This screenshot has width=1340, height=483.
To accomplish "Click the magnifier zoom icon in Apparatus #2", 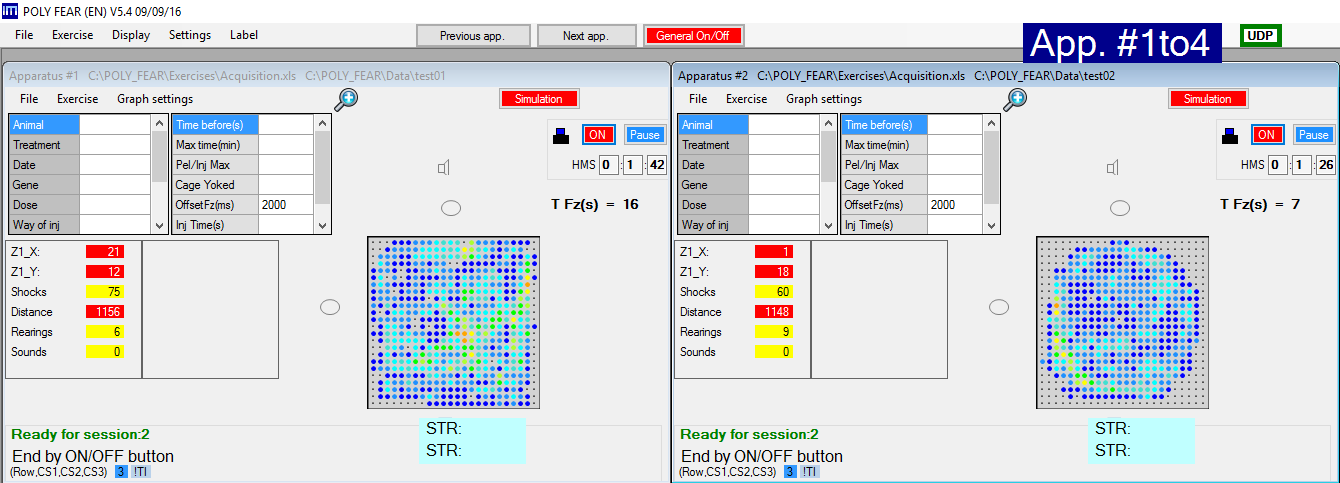I will point(1015,99).
